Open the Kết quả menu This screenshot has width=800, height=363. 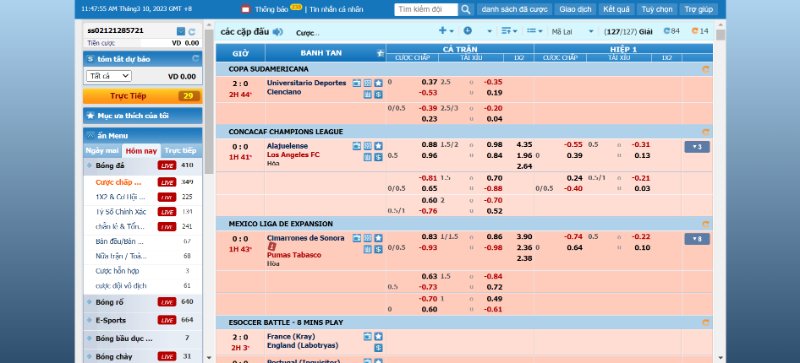[616, 9]
